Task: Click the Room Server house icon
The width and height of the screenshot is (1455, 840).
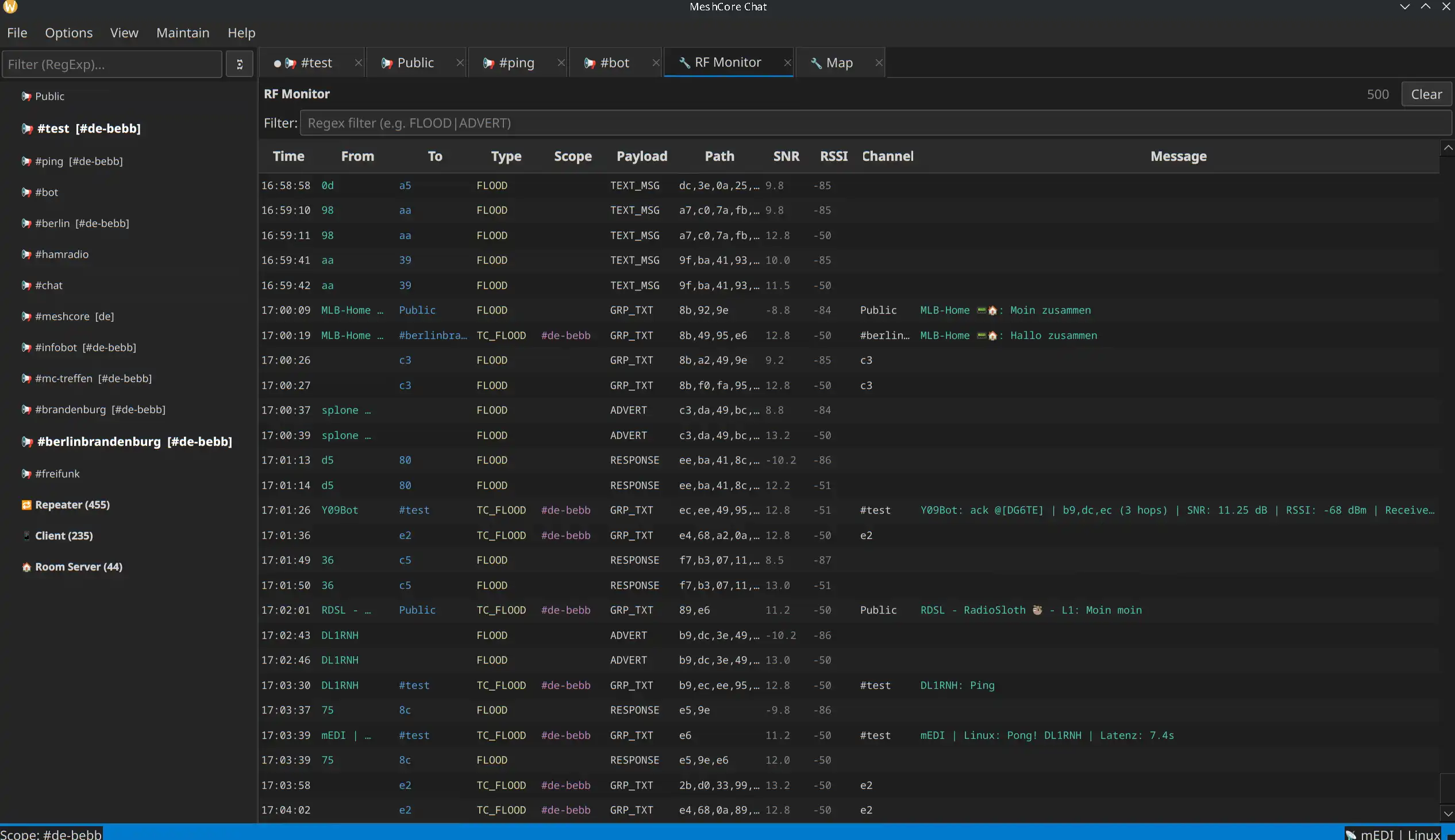Action: point(26,567)
